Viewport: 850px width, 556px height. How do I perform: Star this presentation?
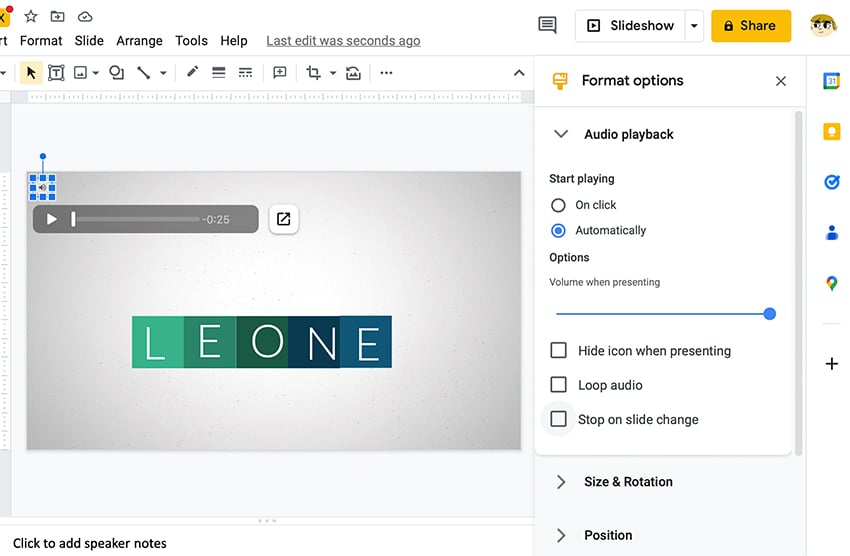(x=31, y=16)
